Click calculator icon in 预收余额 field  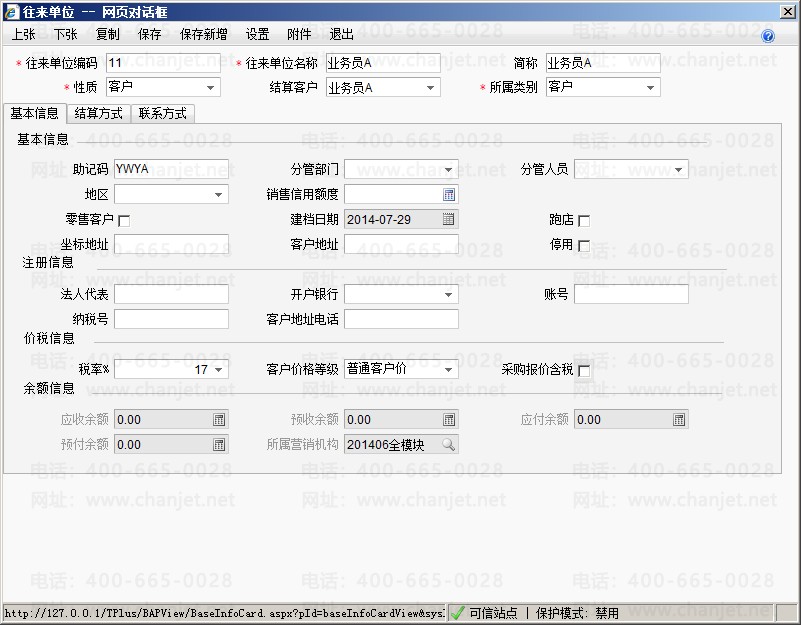449,420
